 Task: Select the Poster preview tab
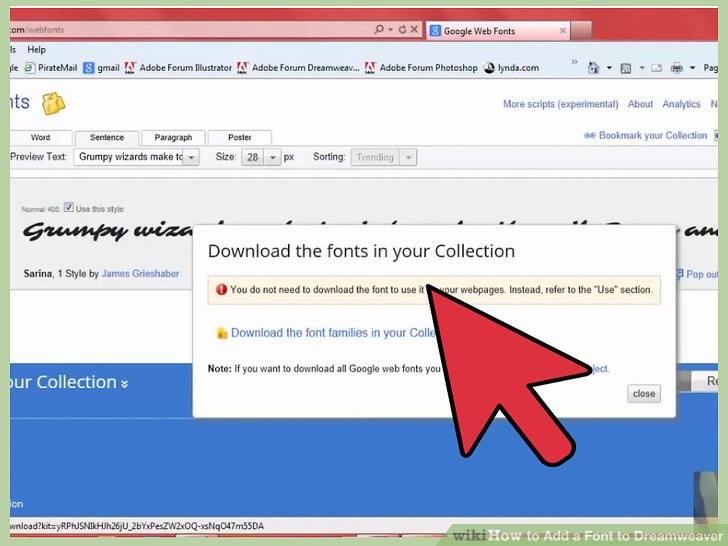point(240,138)
